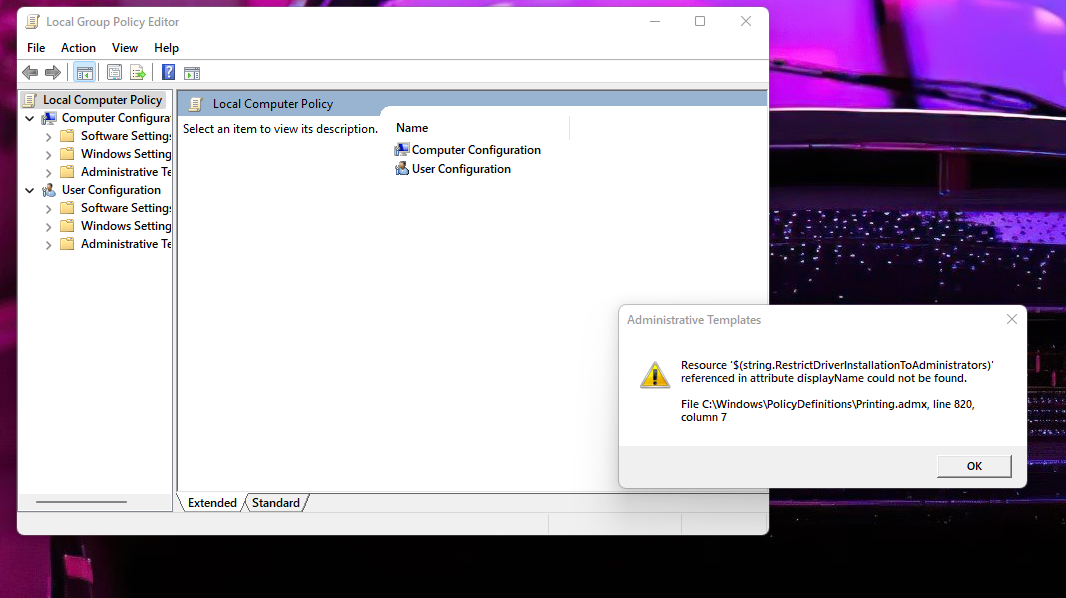Screen dimensions: 1066x598
Task: Expand Administrative Templates under User Configuration
Action: click(x=49, y=244)
